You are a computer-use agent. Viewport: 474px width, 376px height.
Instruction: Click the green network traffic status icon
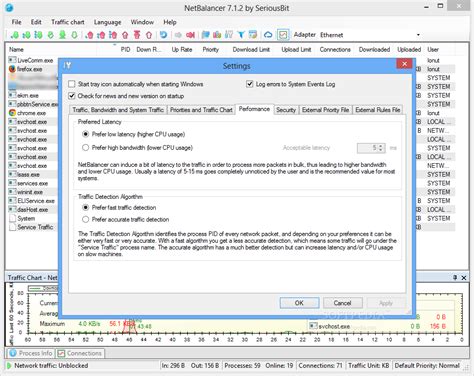[x=9, y=366]
